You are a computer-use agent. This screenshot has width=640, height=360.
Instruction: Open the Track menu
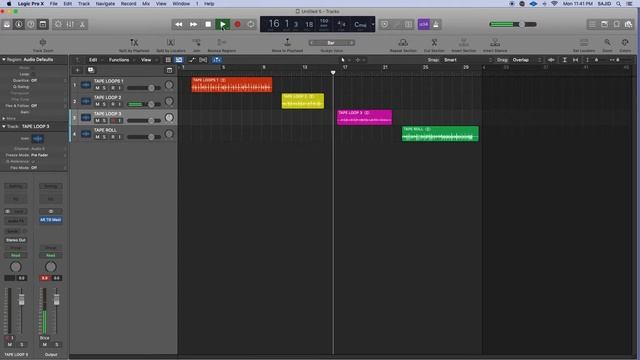tap(84, 4)
